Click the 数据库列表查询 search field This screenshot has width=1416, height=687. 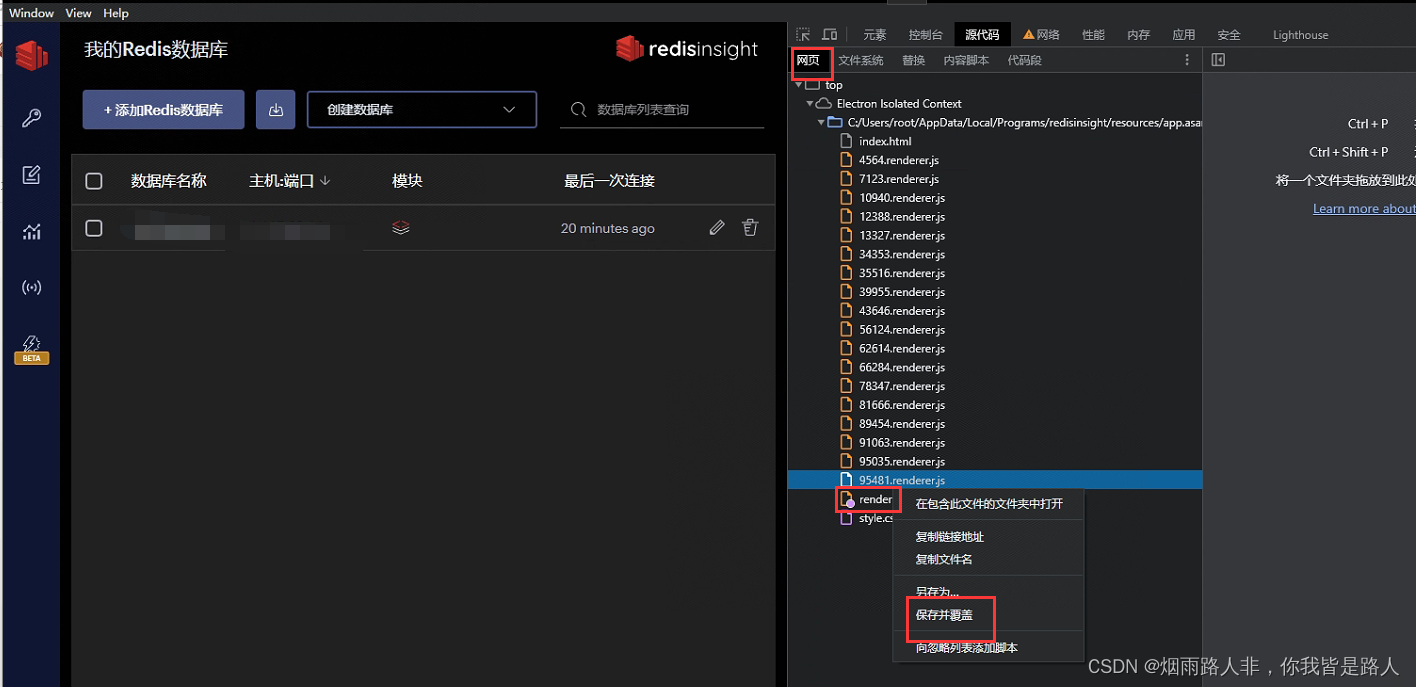pyautogui.click(x=662, y=110)
